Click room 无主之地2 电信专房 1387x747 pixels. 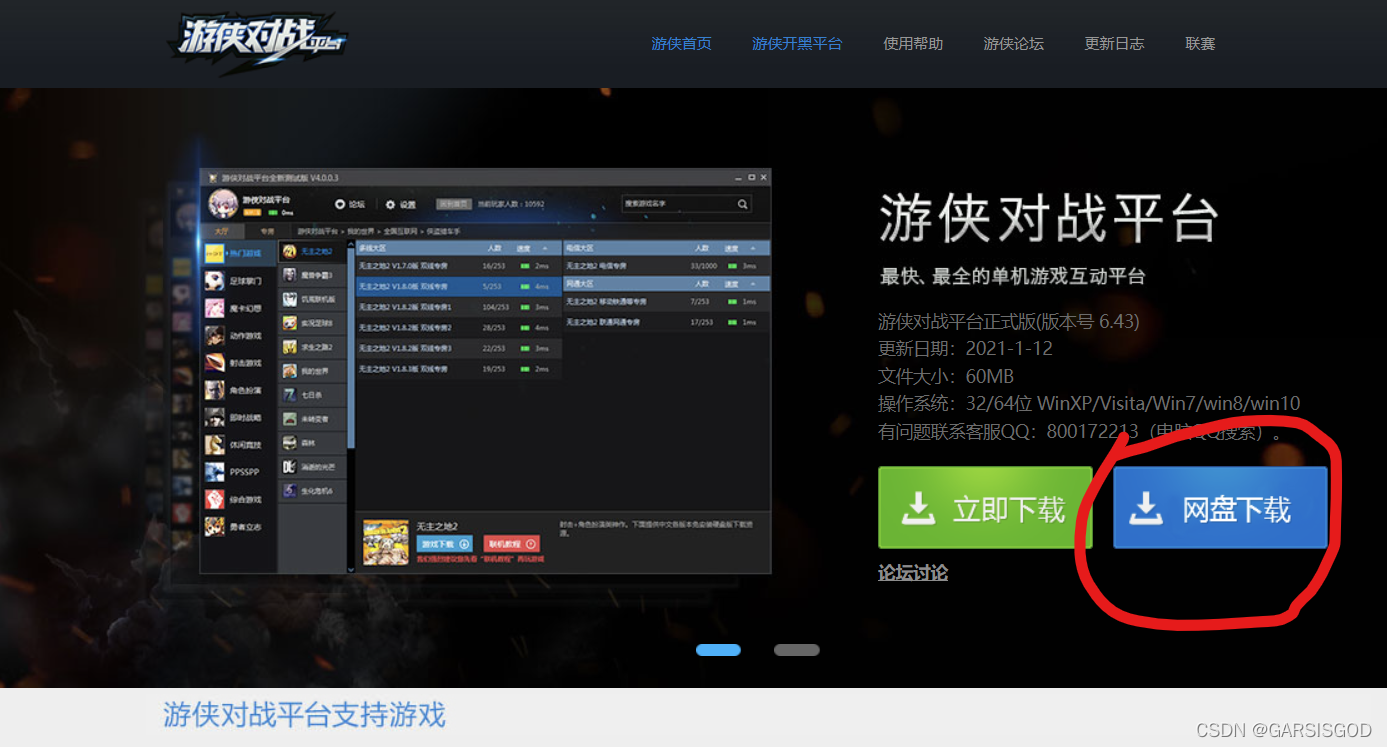[666, 266]
